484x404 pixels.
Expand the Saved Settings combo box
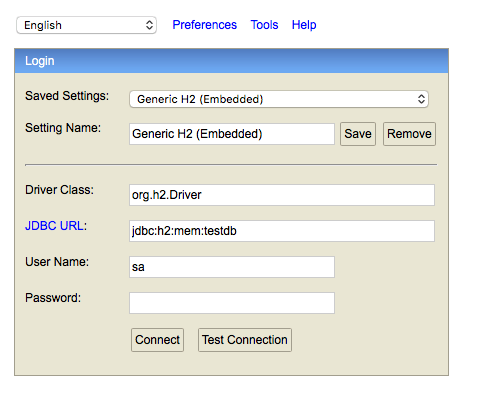pyautogui.click(x=279, y=99)
